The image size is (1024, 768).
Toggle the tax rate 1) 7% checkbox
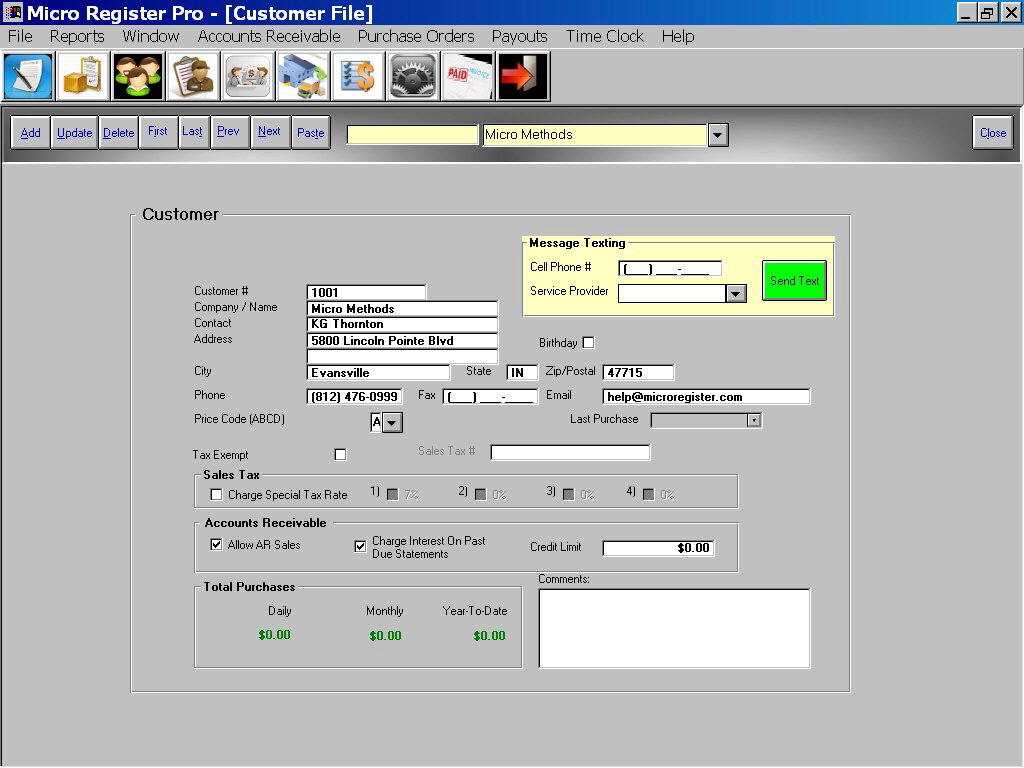point(392,494)
